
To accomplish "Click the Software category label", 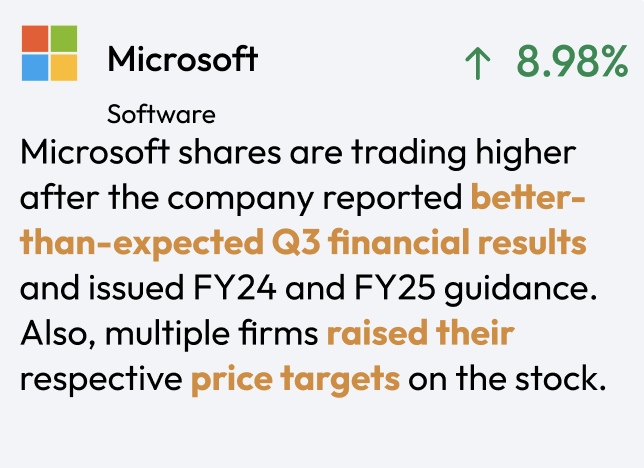I will point(161,114).
